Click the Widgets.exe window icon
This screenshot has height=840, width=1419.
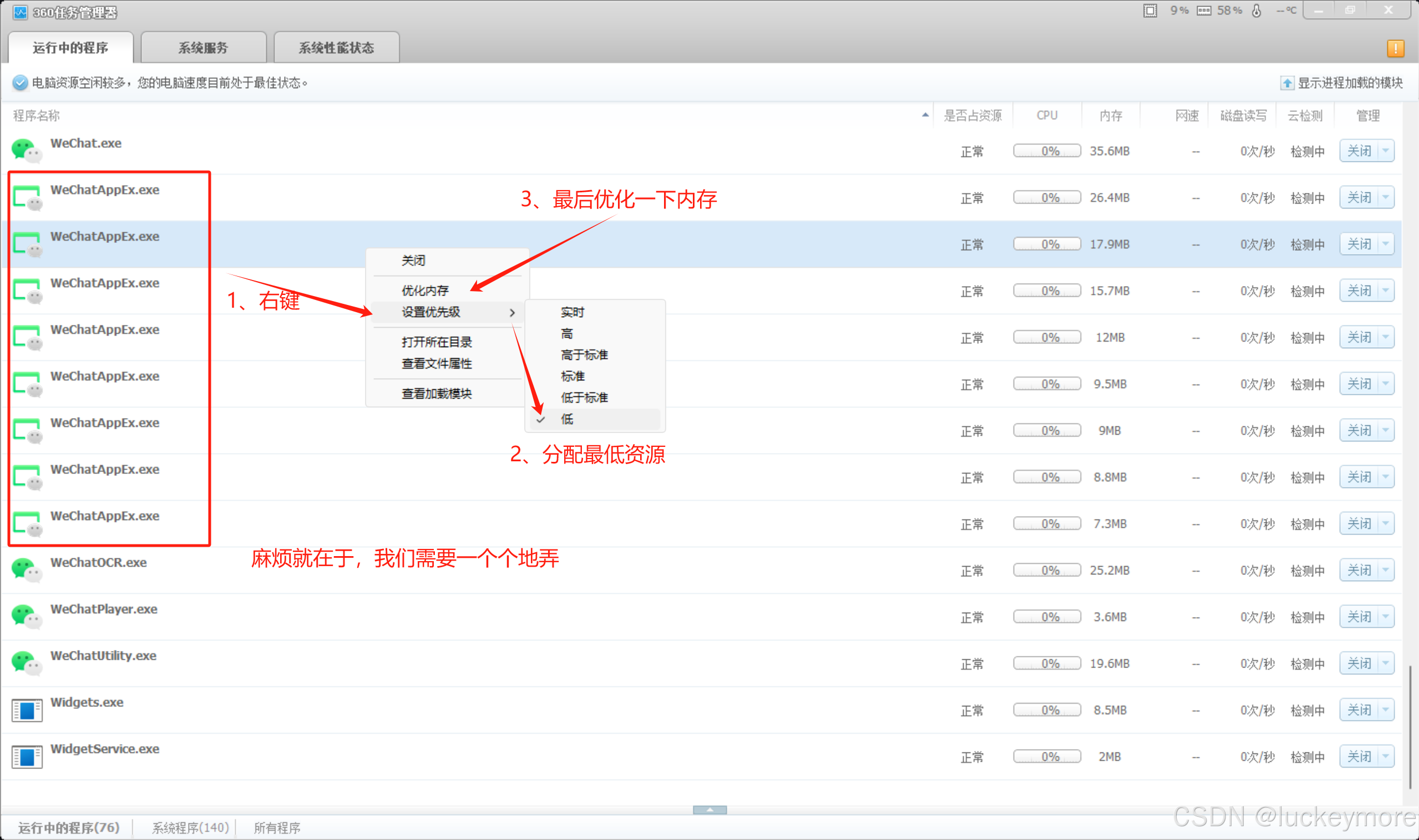pyautogui.click(x=26, y=710)
